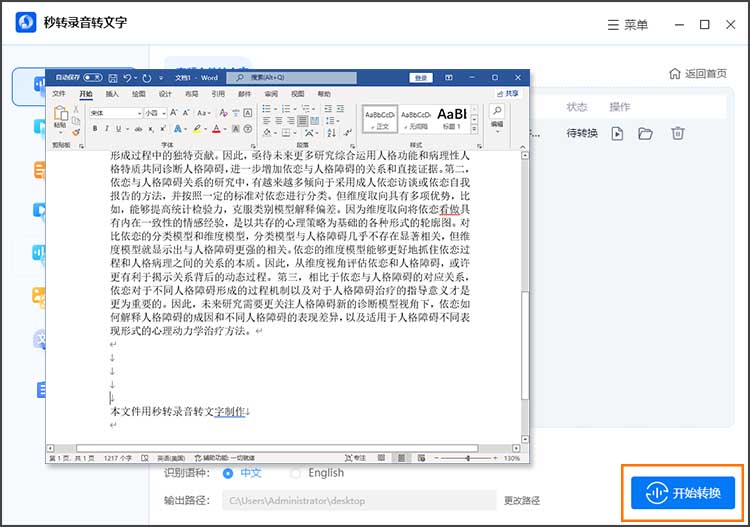This screenshot has height=527, width=750.
Task: Toggle bold formatting
Action: (95, 129)
